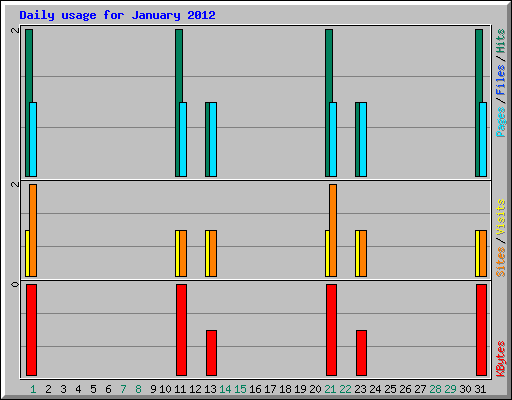This screenshot has height=400, width=512.
Task: Click the orange Sites bar for day 31
Action: [483, 253]
